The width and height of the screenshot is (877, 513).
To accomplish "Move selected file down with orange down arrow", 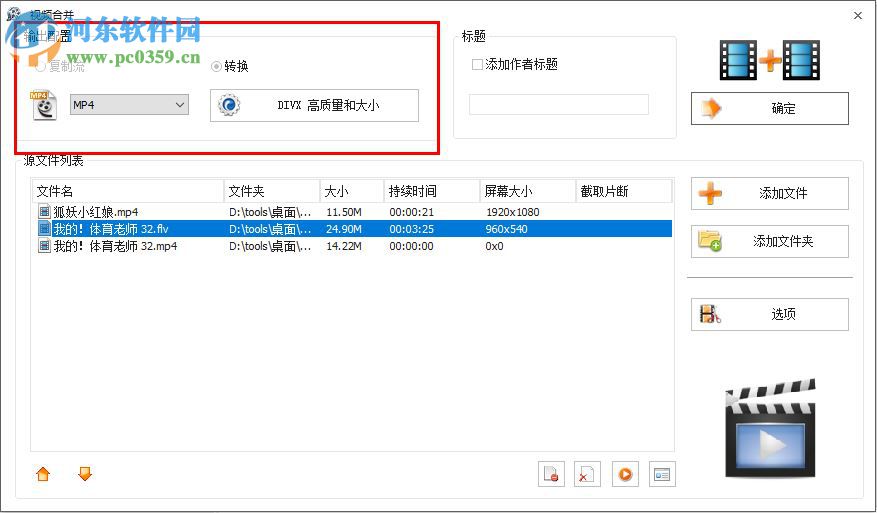I will click(x=85, y=474).
